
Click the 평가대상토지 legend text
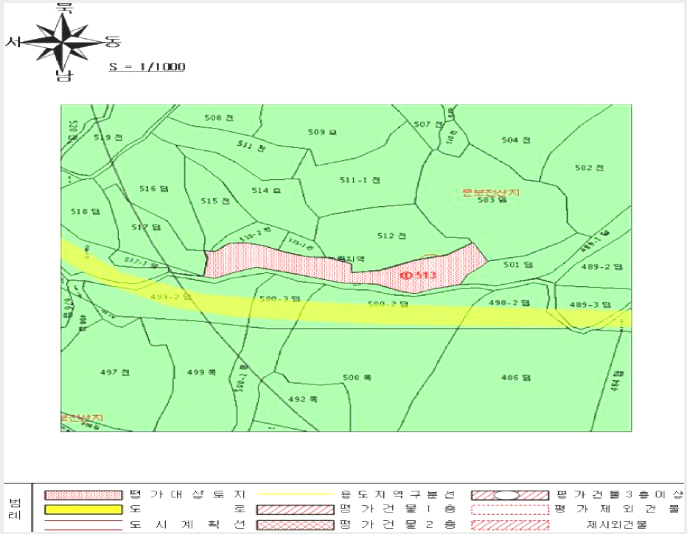coord(188,495)
